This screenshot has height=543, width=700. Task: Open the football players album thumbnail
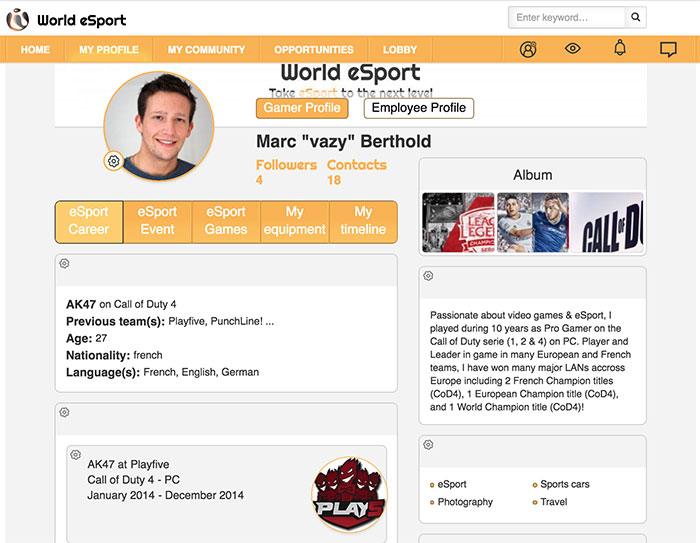533,222
